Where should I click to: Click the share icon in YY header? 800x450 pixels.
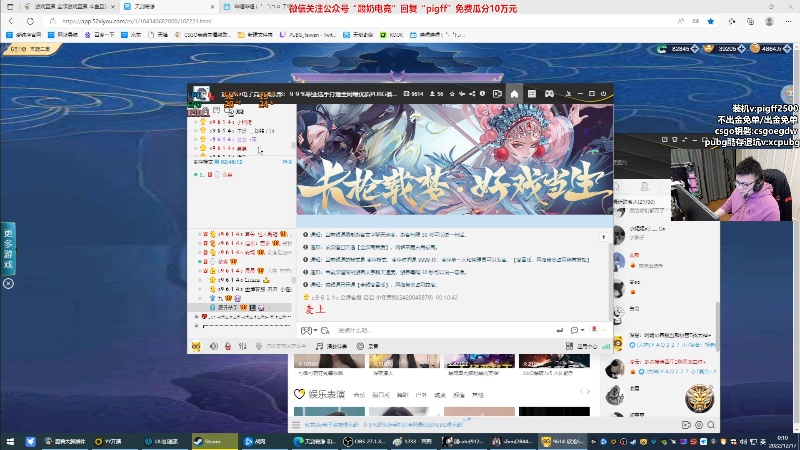472,94
